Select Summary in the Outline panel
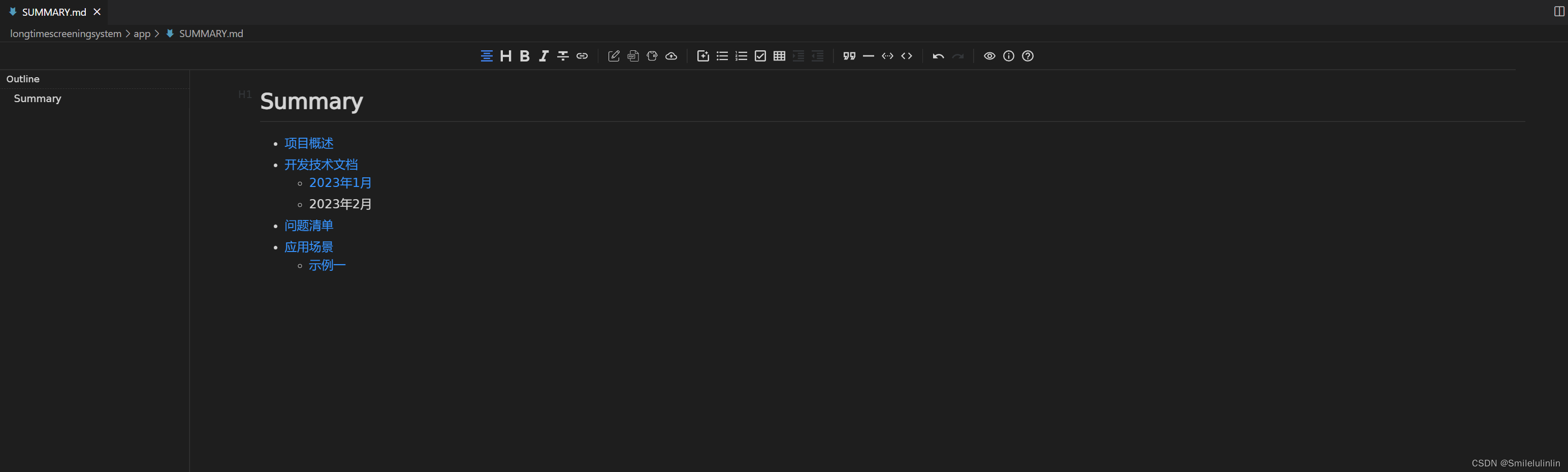The image size is (1568, 472). (37, 98)
